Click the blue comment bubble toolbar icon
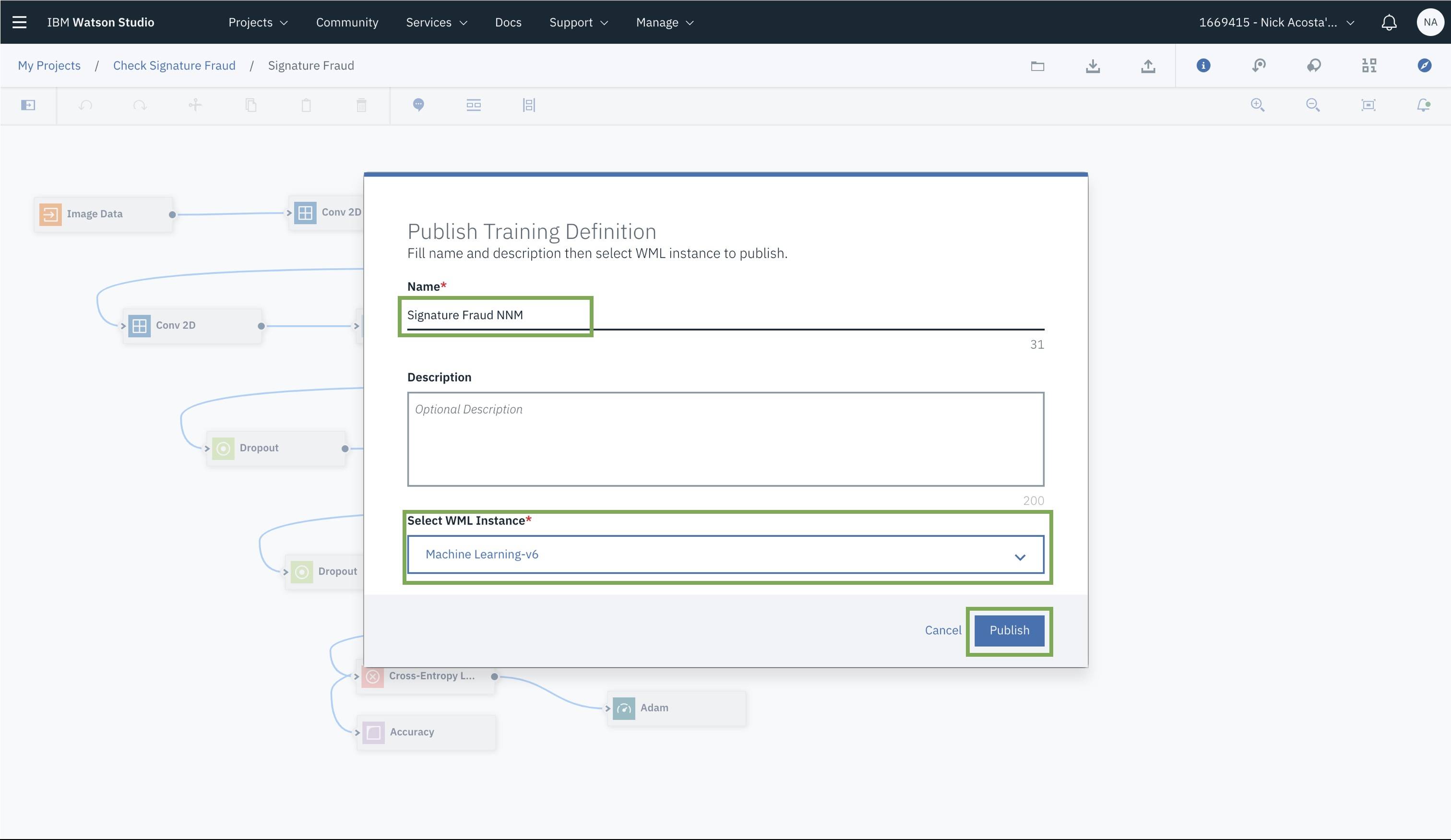1451x840 pixels. [418, 105]
